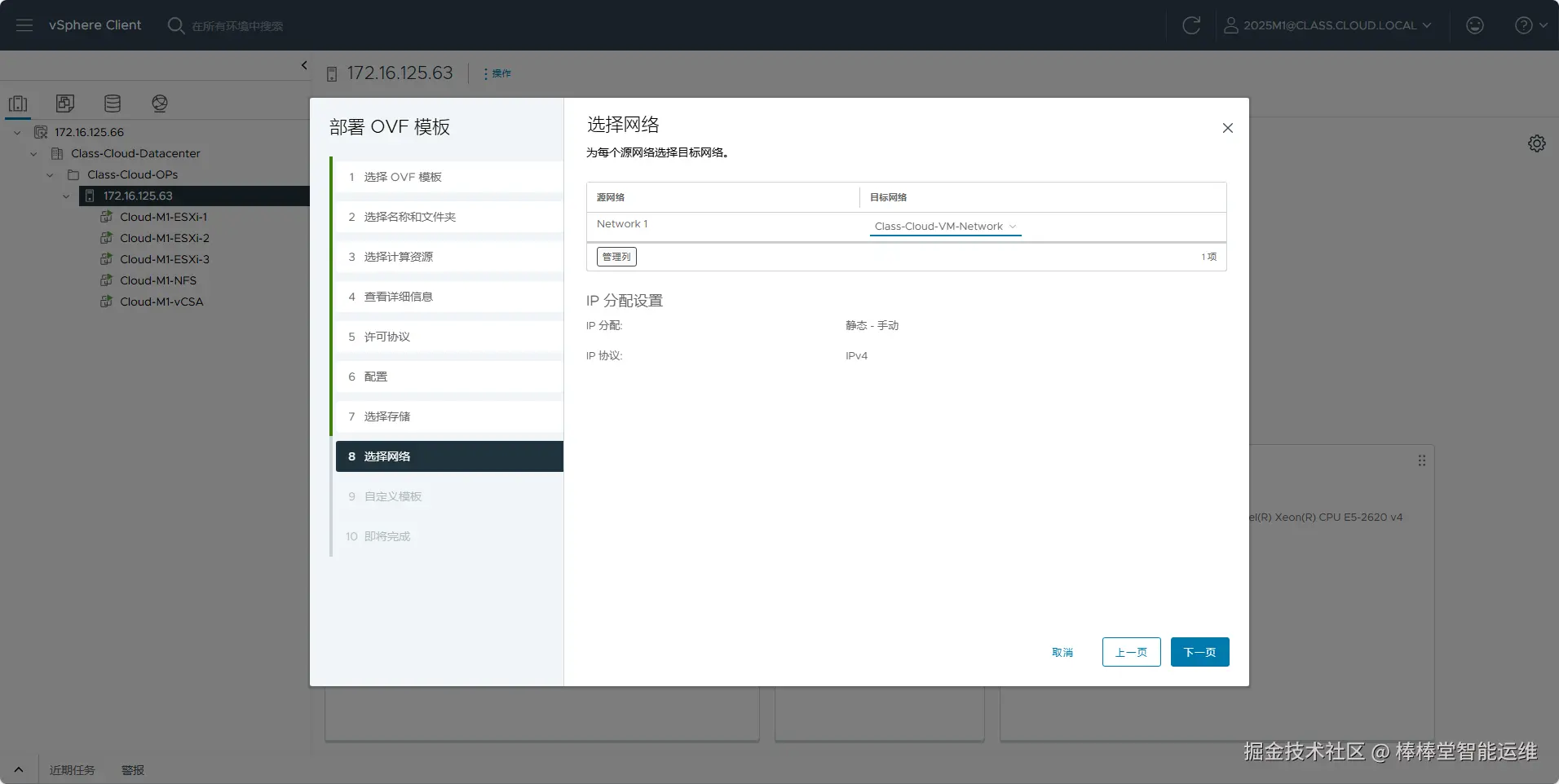Viewport: 1559px width, 784px height.
Task: Go to step 2 选择名称和文件夹
Action: click(449, 217)
